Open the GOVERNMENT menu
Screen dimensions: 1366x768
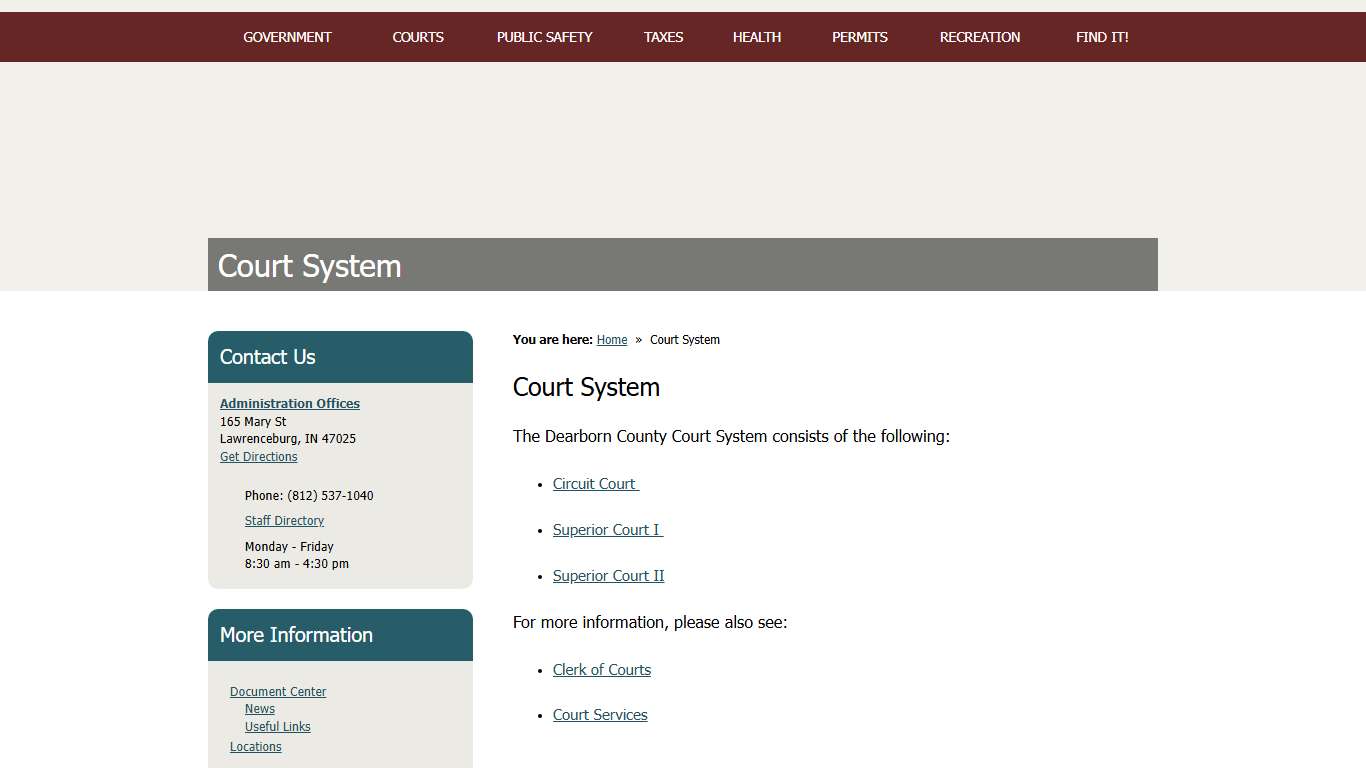pyautogui.click(x=287, y=37)
